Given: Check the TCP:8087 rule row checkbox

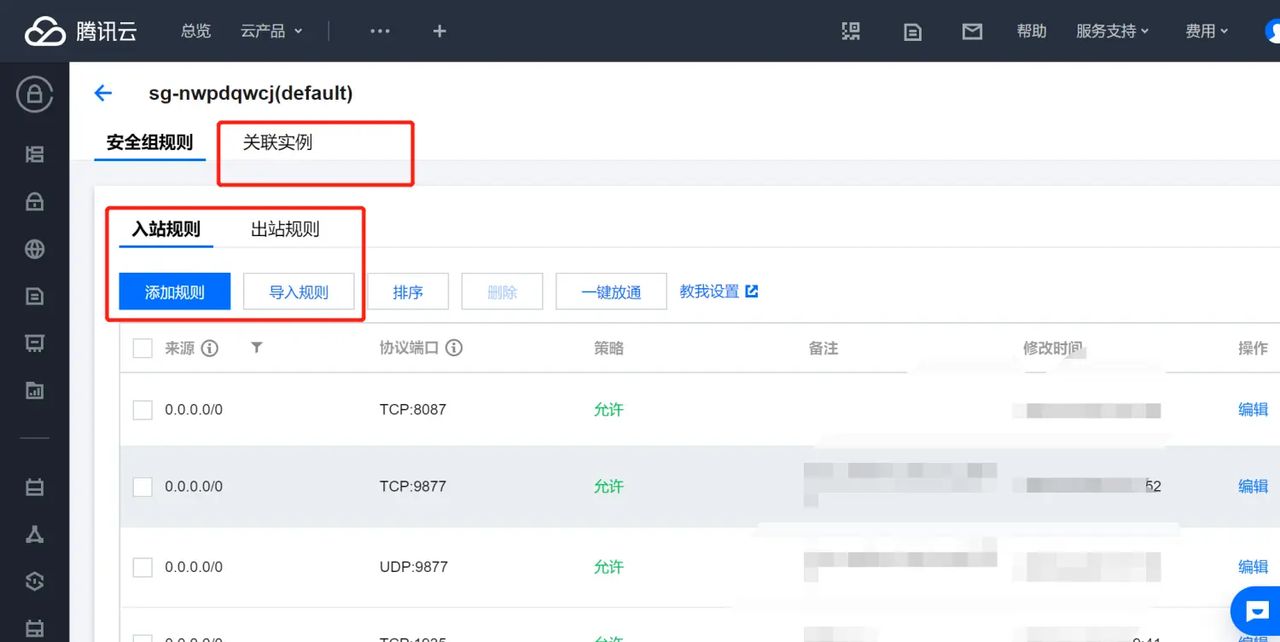Looking at the screenshot, I should pyautogui.click(x=141, y=409).
